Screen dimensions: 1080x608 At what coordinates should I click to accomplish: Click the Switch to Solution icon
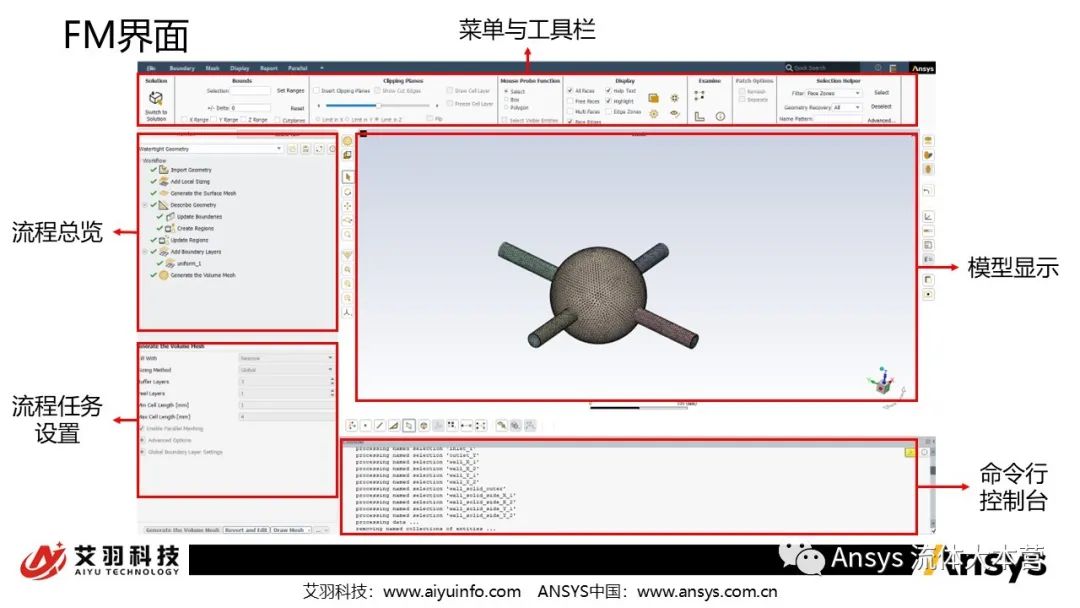(156, 98)
